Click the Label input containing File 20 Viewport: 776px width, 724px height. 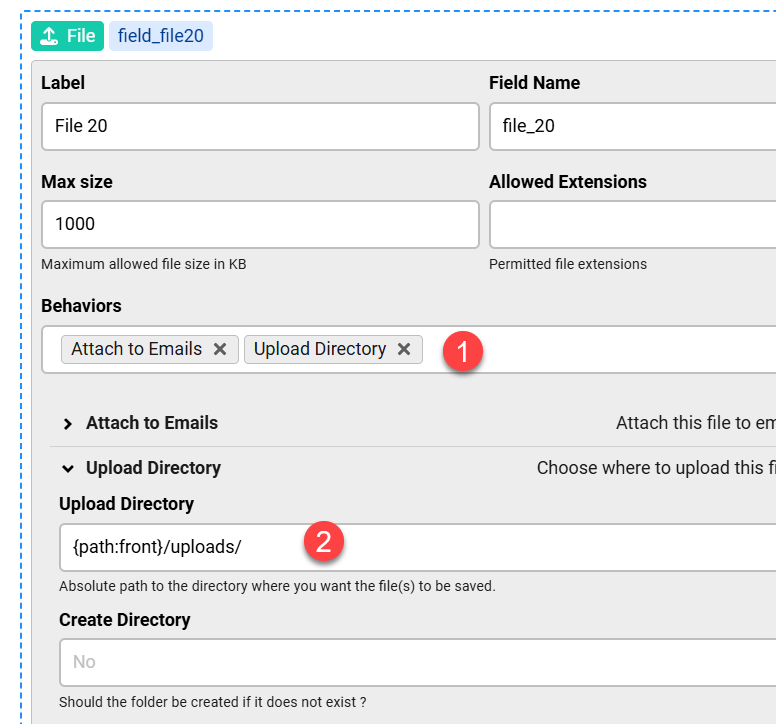[260, 126]
